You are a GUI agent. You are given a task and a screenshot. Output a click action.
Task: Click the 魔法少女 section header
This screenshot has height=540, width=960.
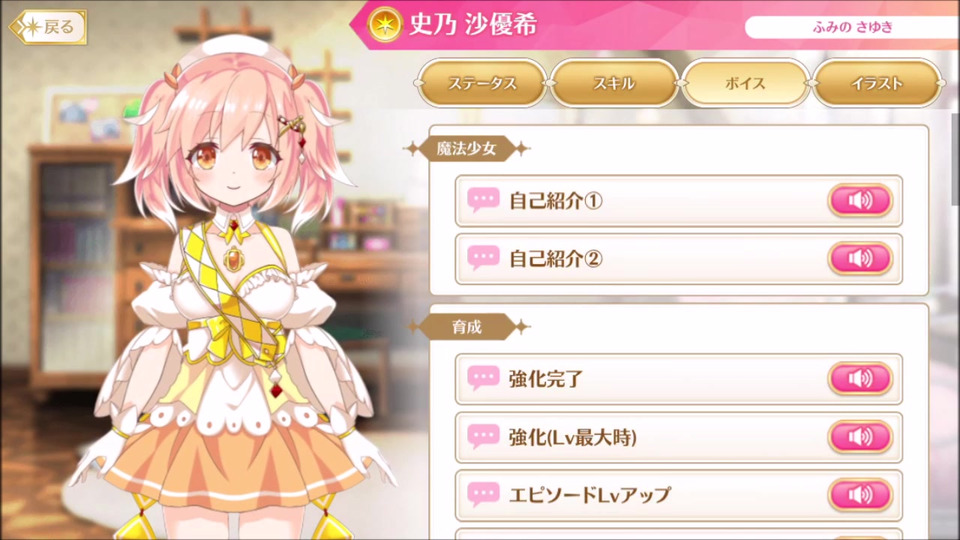click(467, 149)
